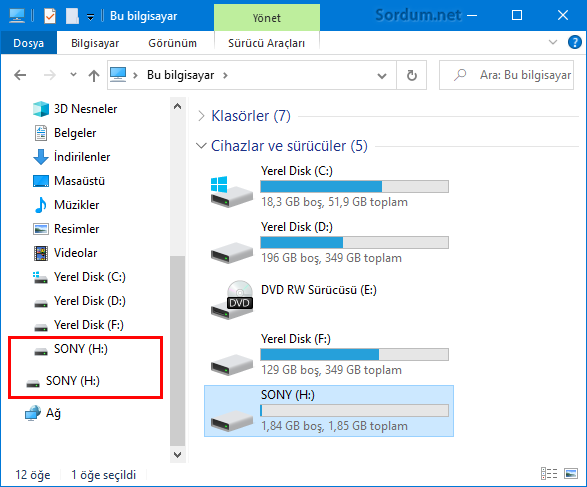
Task: Refresh the Bu bilgisayar view
Action: tap(411, 75)
